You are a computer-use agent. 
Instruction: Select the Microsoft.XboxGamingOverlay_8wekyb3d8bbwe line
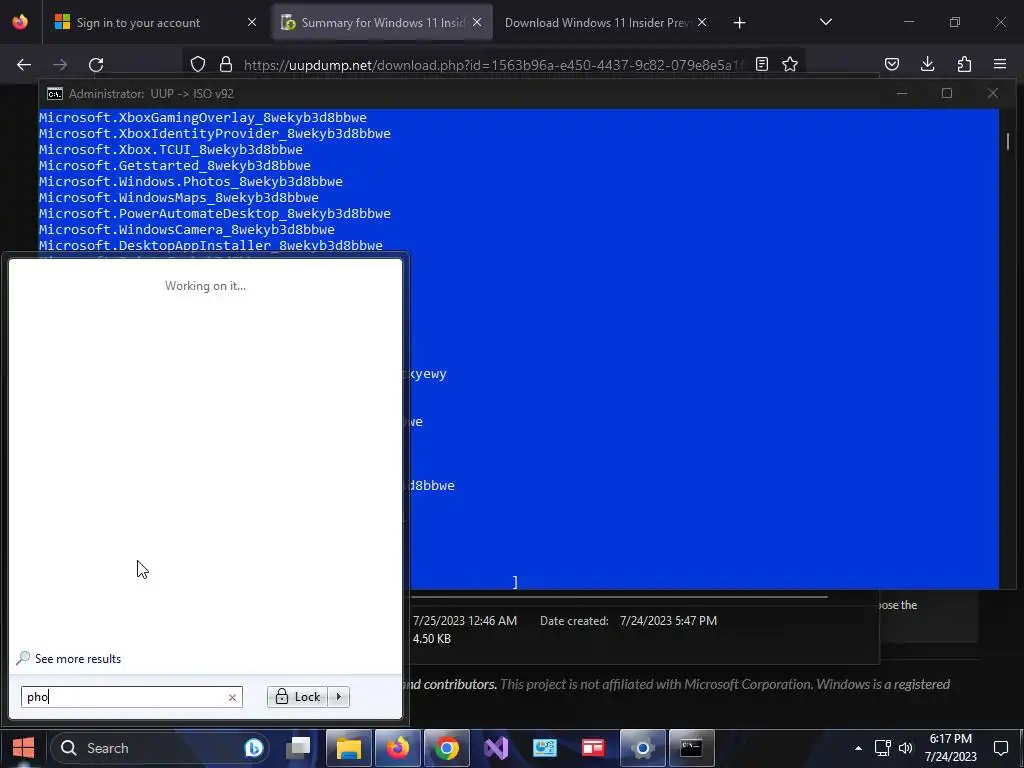tap(202, 118)
